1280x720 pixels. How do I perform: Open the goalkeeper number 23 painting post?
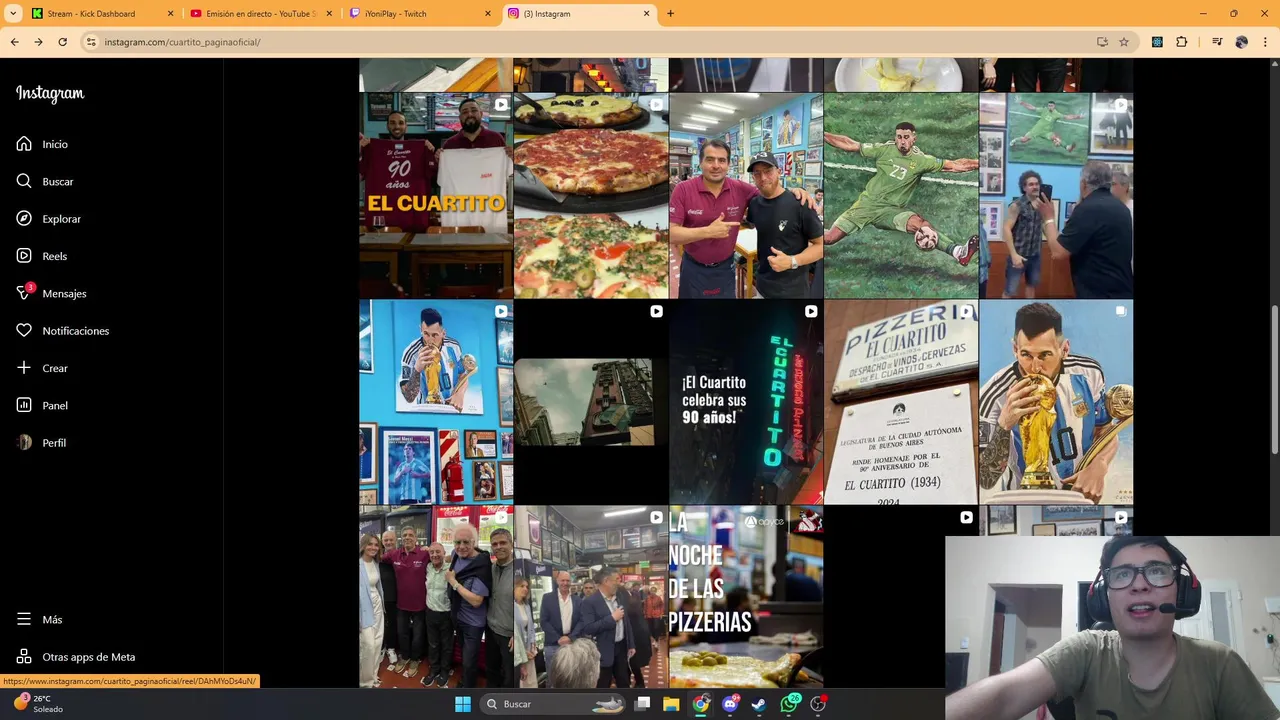pos(901,196)
